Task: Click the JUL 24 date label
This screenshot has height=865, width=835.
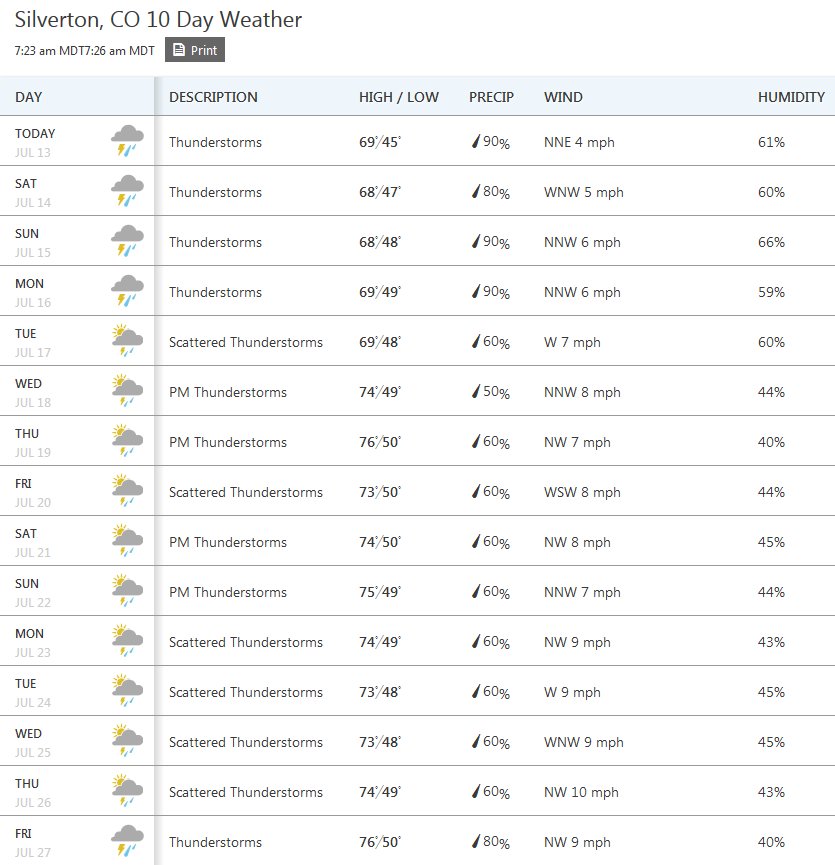Action: coord(33,702)
